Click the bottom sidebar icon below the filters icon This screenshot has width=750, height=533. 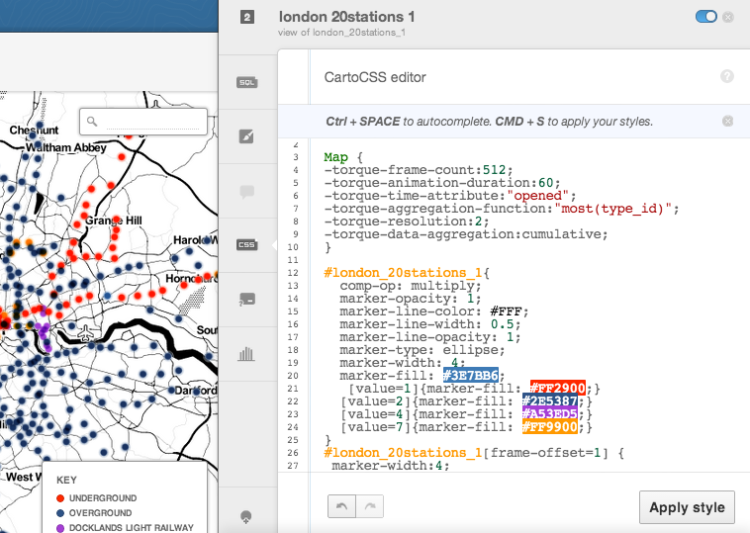(247, 517)
